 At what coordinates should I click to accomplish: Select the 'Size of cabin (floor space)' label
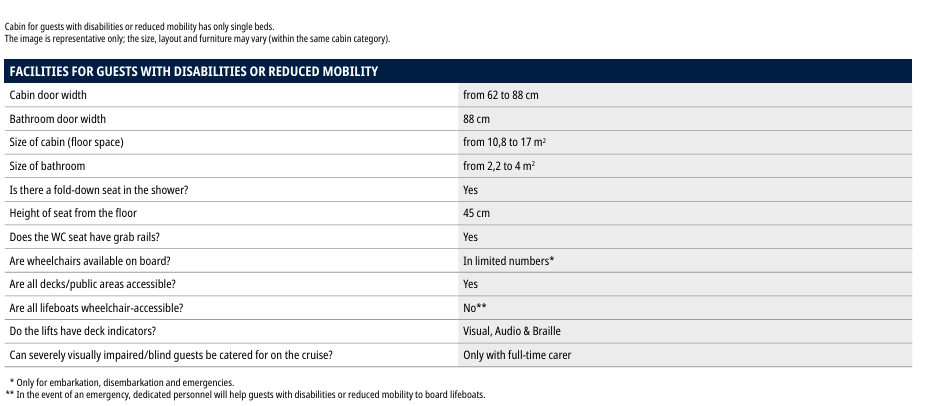point(66,142)
